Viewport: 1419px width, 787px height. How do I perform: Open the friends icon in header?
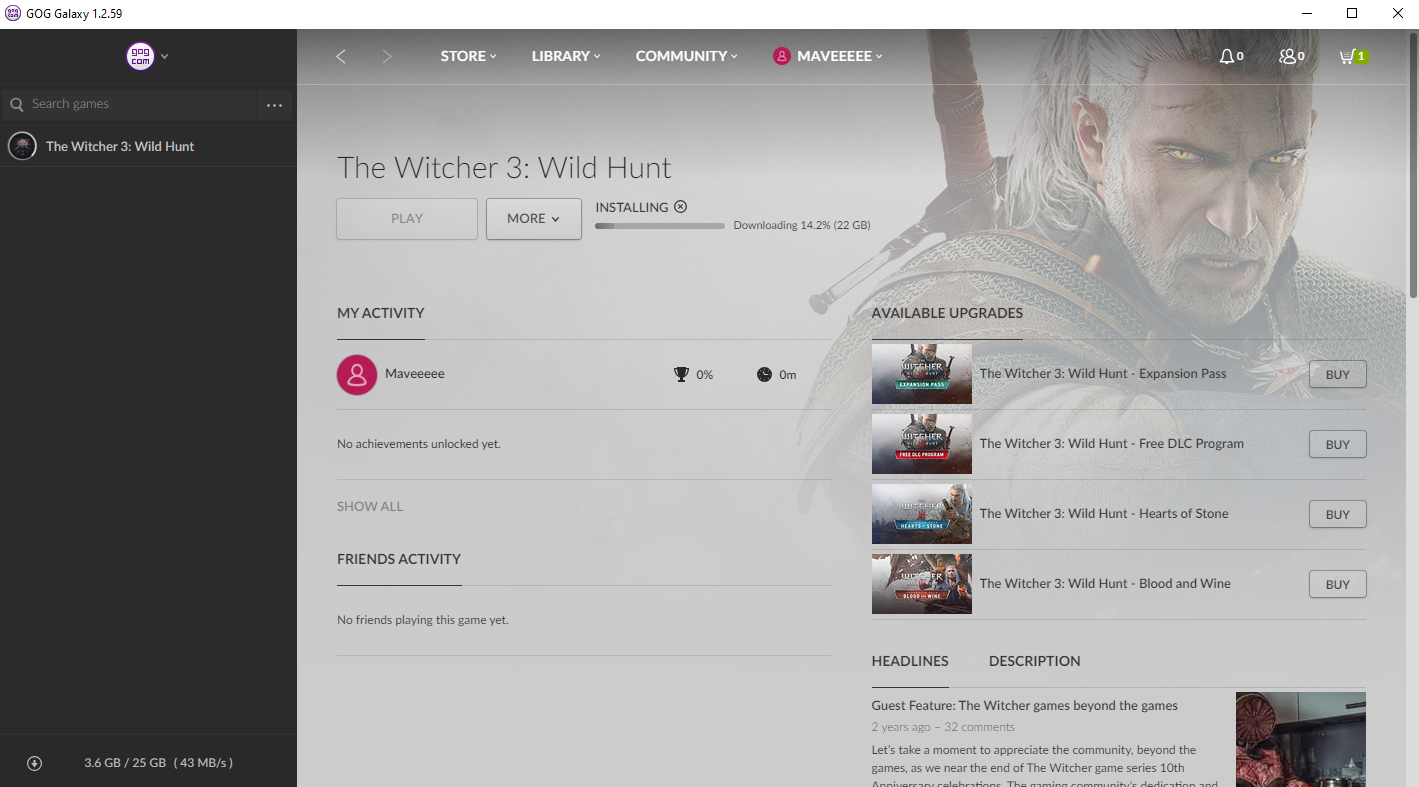pyautogui.click(x=1288, y=56)
